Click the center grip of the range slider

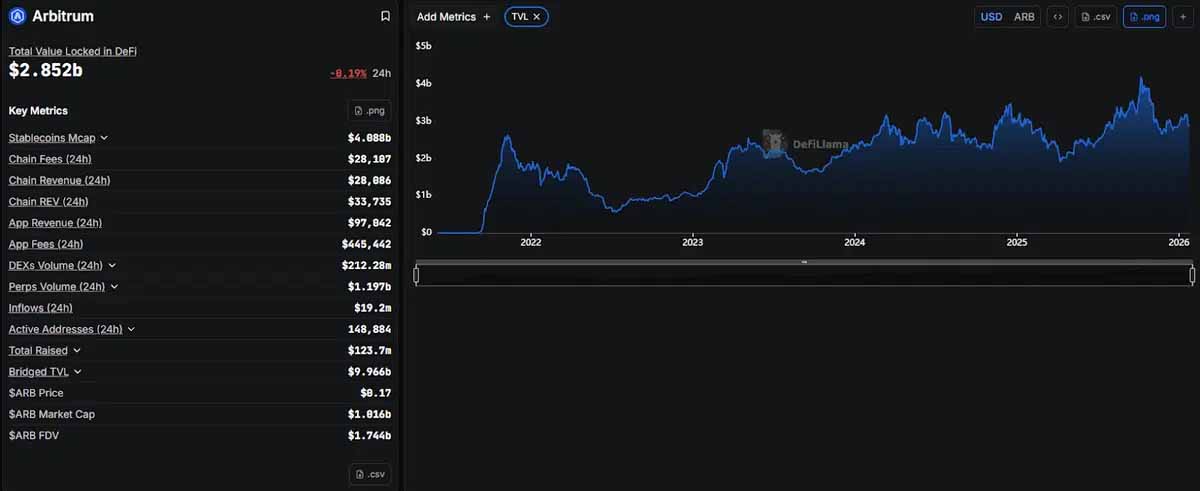(804, 262)
